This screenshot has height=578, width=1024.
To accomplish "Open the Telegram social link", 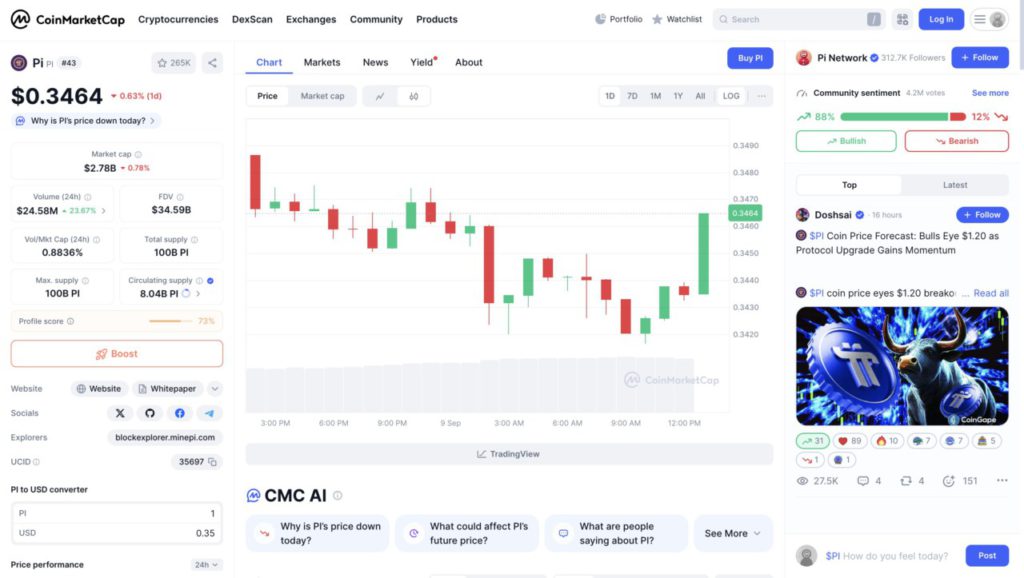I will click(209, 413).
